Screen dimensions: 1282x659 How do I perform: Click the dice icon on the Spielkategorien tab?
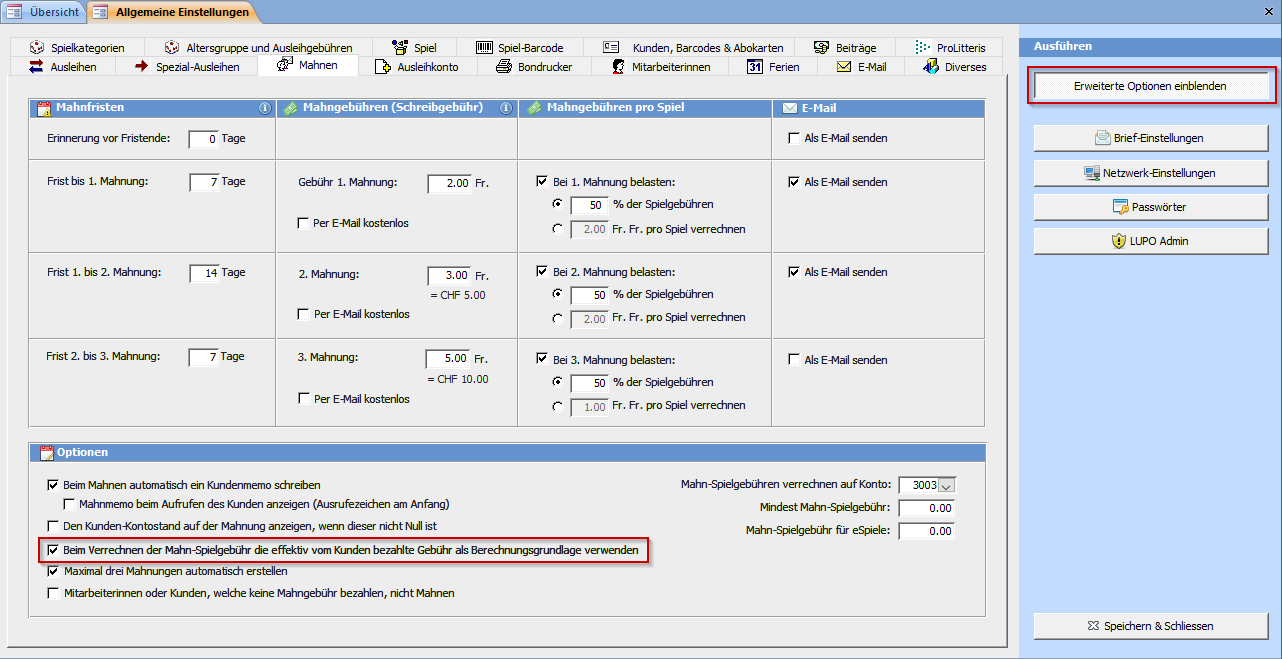coord(36,47)
